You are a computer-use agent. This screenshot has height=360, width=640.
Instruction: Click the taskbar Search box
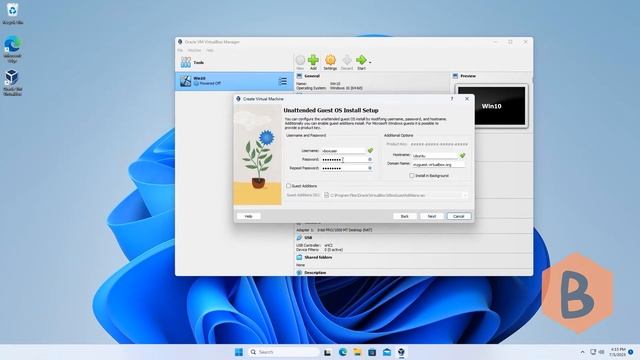(x=284, y=352)
